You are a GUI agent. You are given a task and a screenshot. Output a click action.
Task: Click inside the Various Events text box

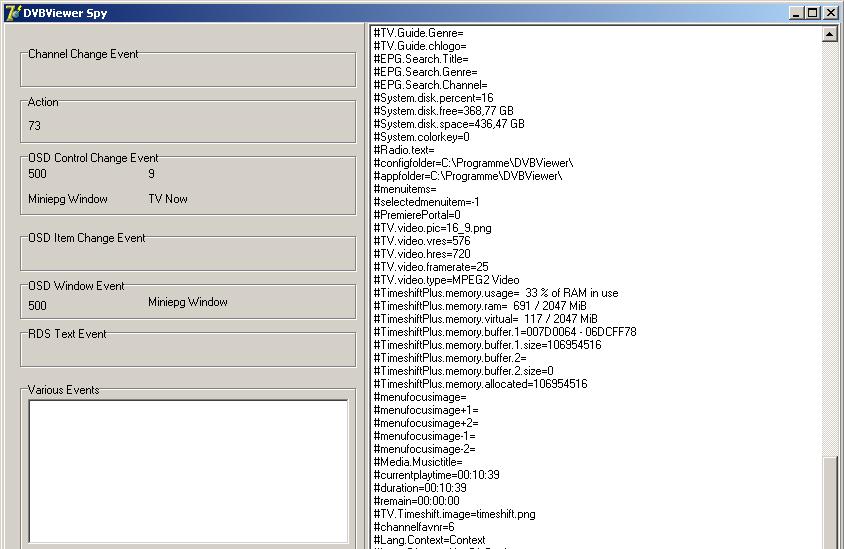pos(188,471)
